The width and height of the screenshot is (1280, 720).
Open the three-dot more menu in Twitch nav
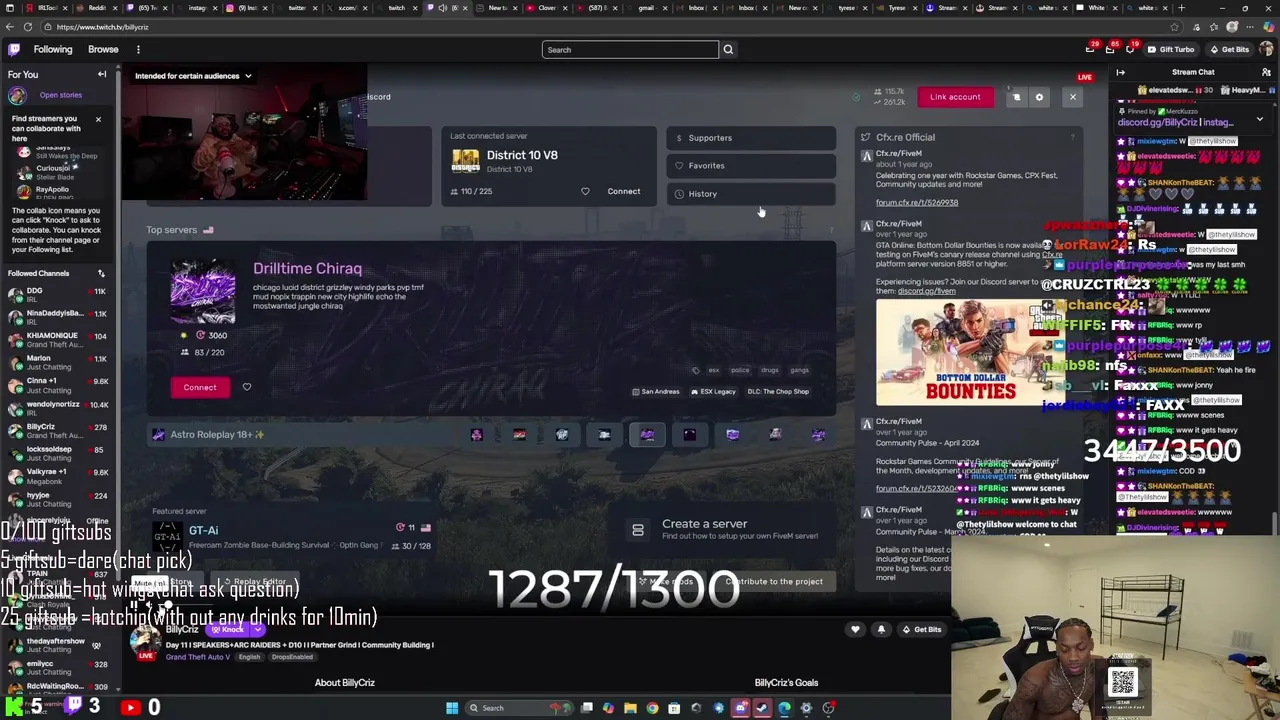pos(138,49)
